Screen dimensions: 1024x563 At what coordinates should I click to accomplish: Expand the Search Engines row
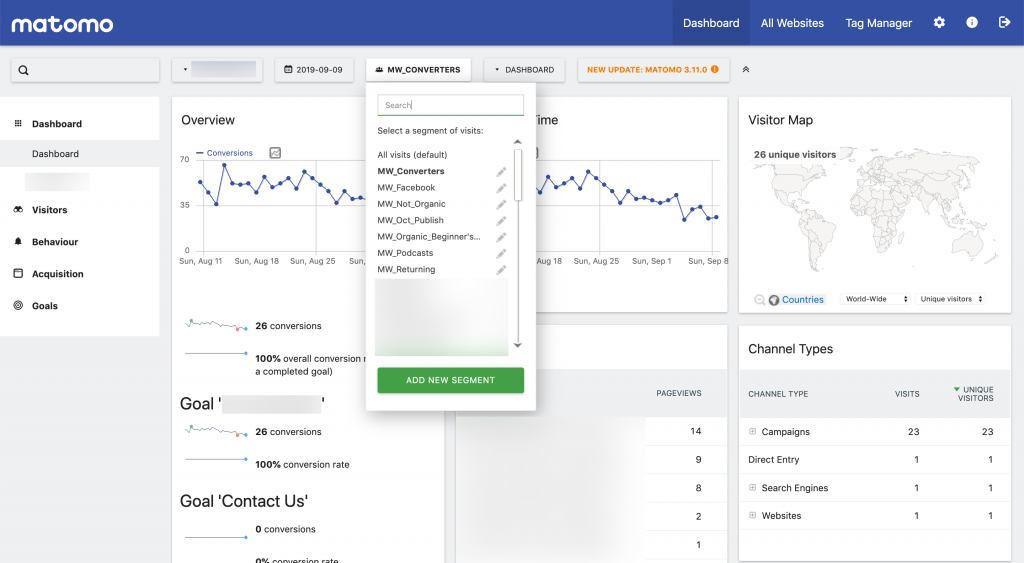(x=752, y=488)
